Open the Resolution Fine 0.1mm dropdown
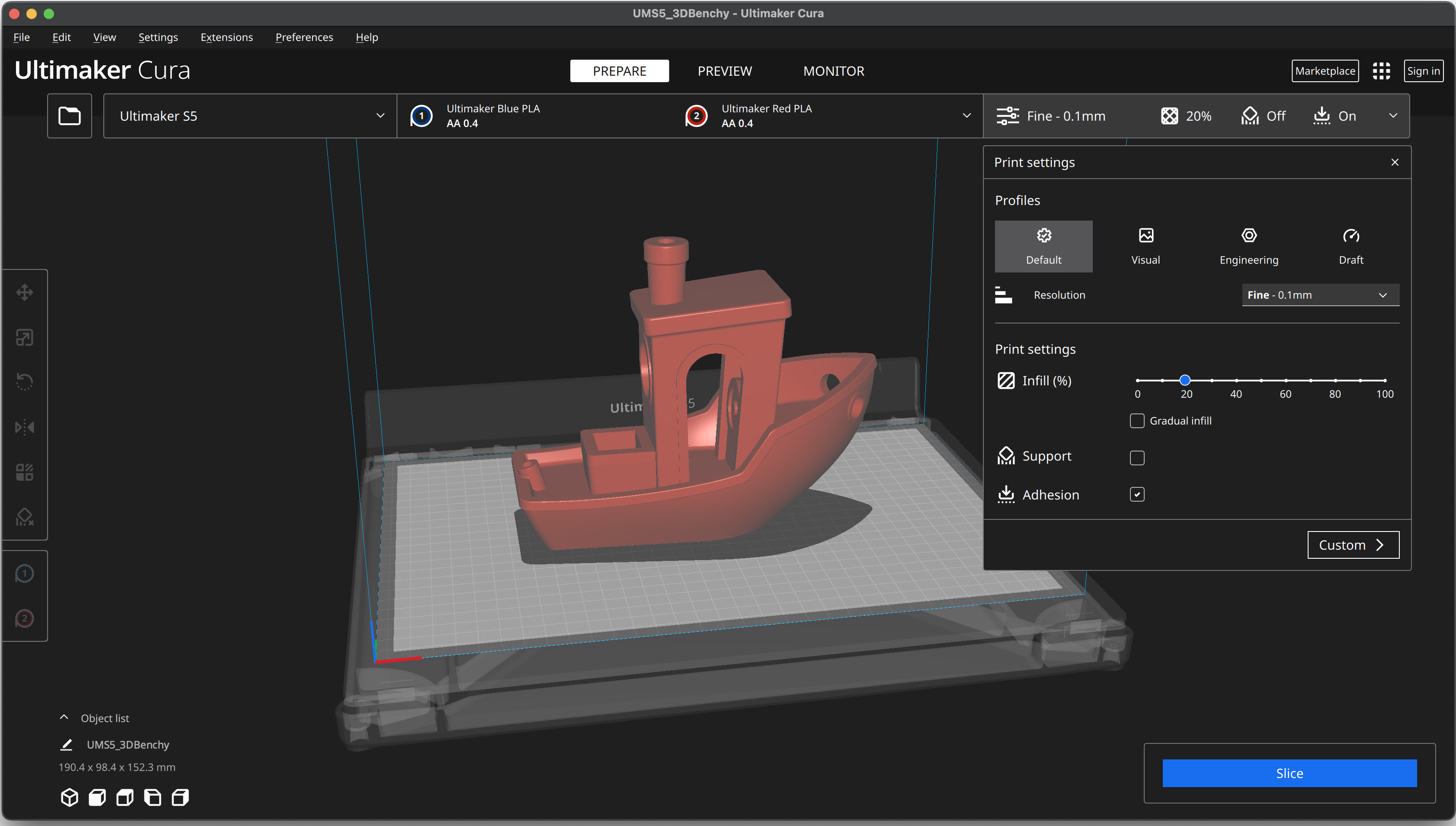Viewport: 1456px width, 826px height. tap(1320, 295)
